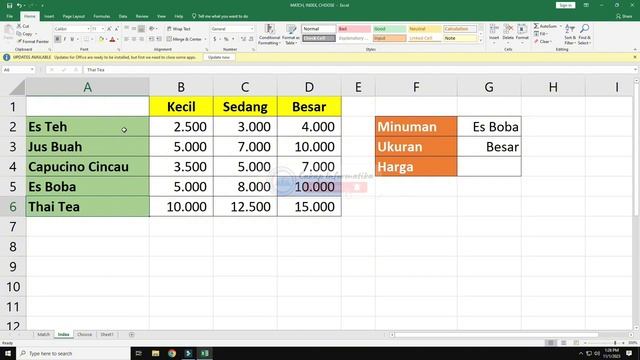The height and width of the screenshot is (360, 640).
Task: Apply the Bad cell style
Action: 354,29
